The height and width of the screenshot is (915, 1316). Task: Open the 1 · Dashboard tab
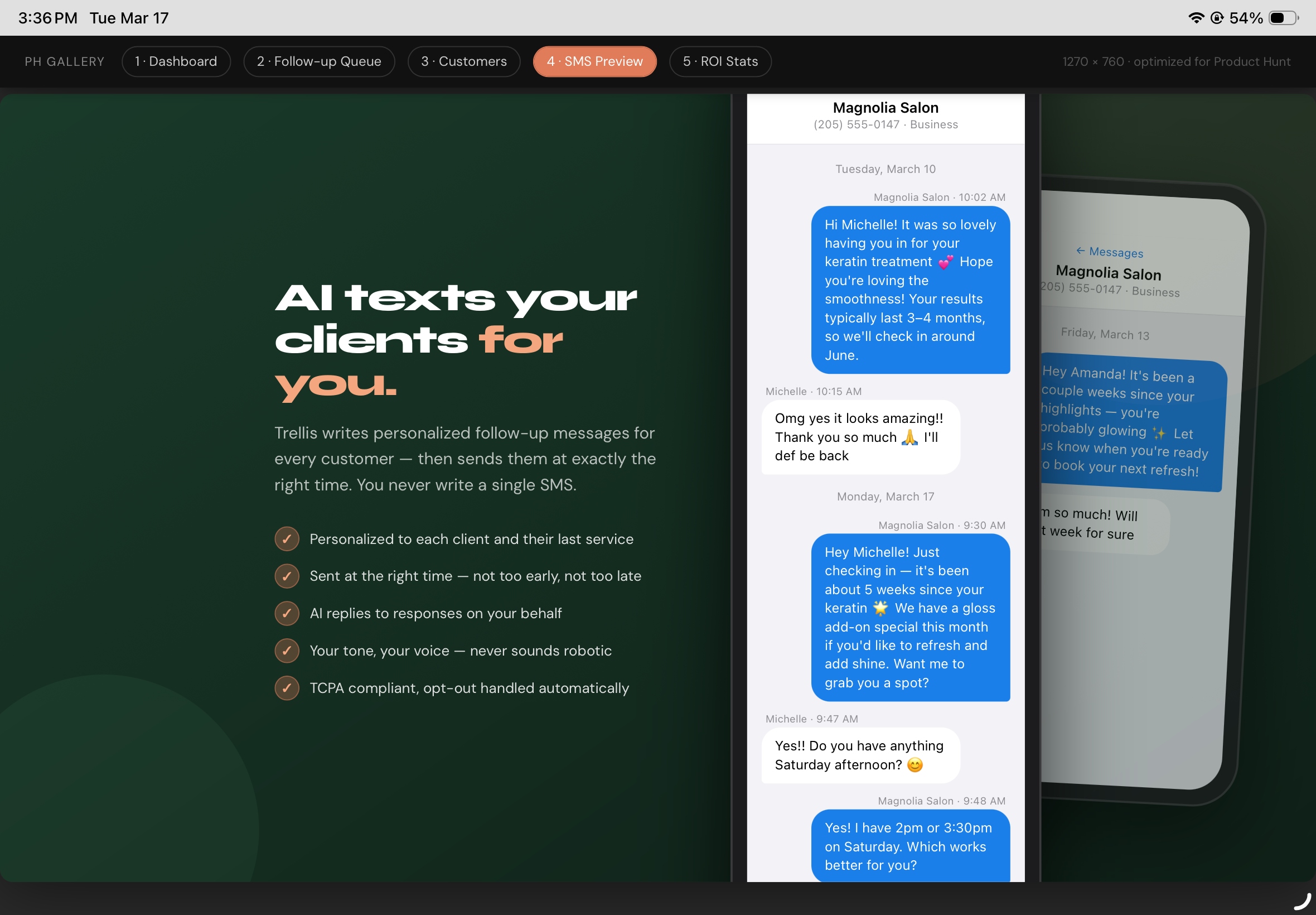176,61
